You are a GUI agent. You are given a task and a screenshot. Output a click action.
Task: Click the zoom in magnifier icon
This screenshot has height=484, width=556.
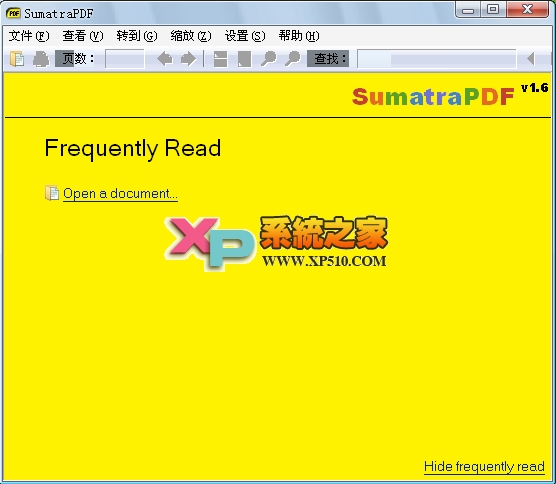point(293,59)
